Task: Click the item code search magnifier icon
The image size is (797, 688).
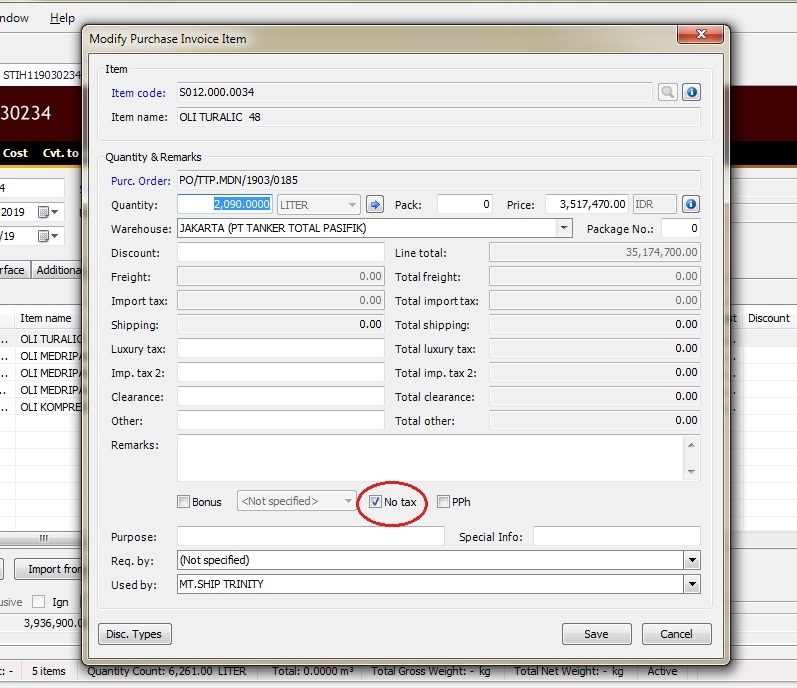Action: point(667,92)
